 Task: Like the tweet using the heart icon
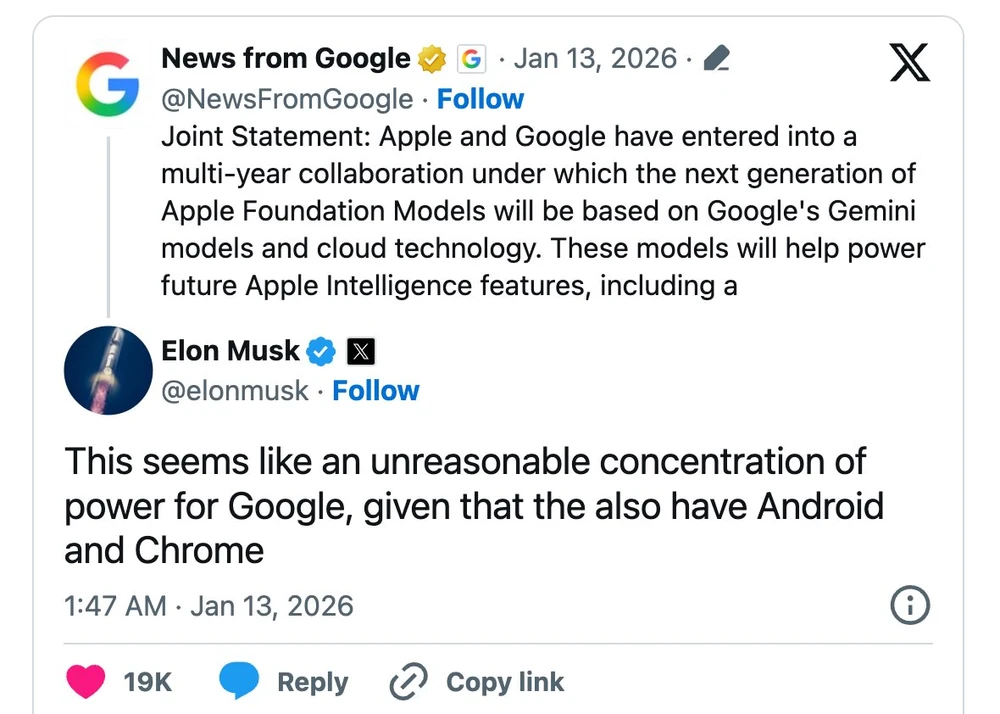(86, 681)
